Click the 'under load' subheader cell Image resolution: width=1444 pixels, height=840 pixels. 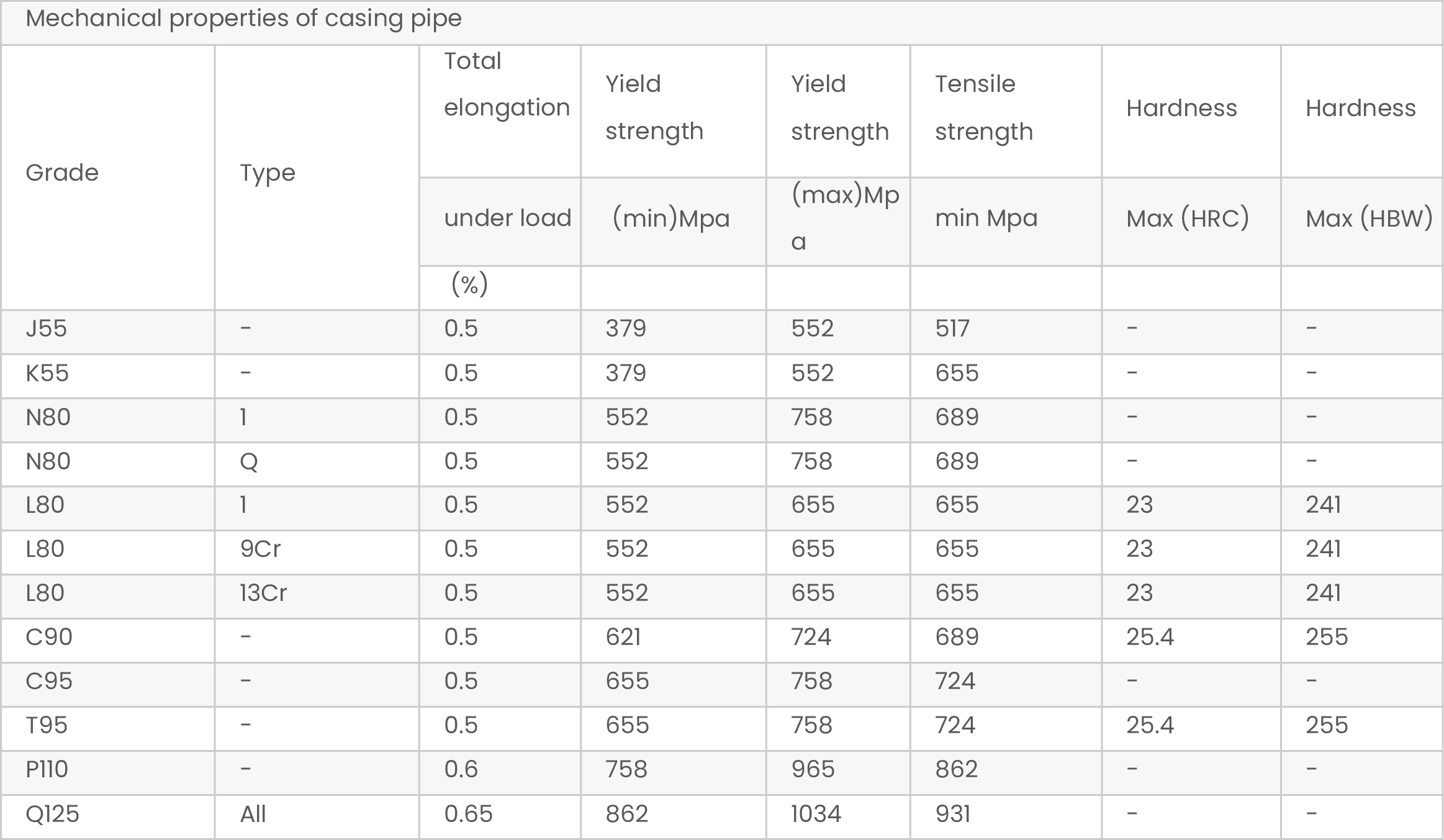507,219
